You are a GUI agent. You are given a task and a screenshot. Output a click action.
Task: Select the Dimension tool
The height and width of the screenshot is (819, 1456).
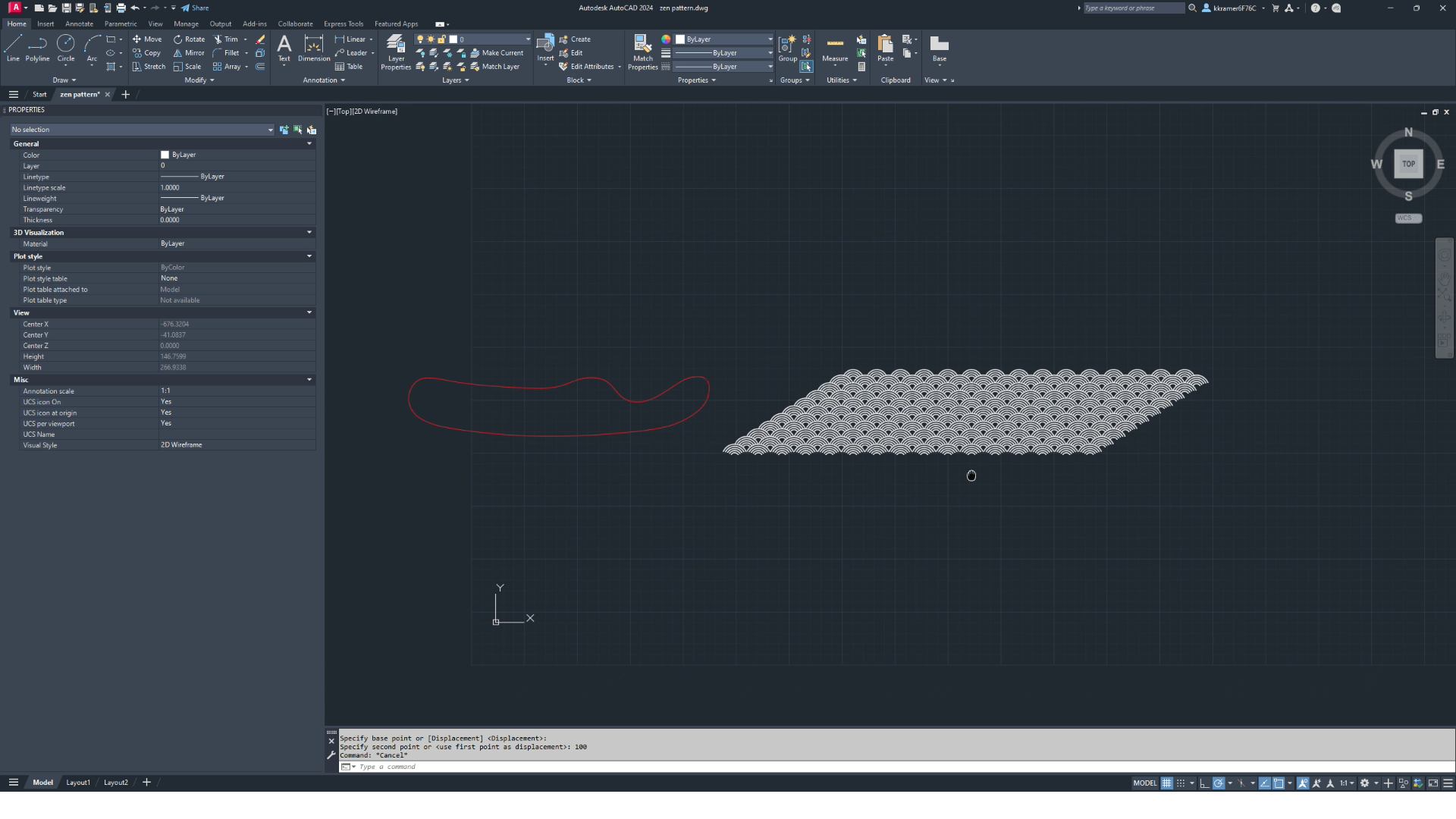tap(314, 48)
